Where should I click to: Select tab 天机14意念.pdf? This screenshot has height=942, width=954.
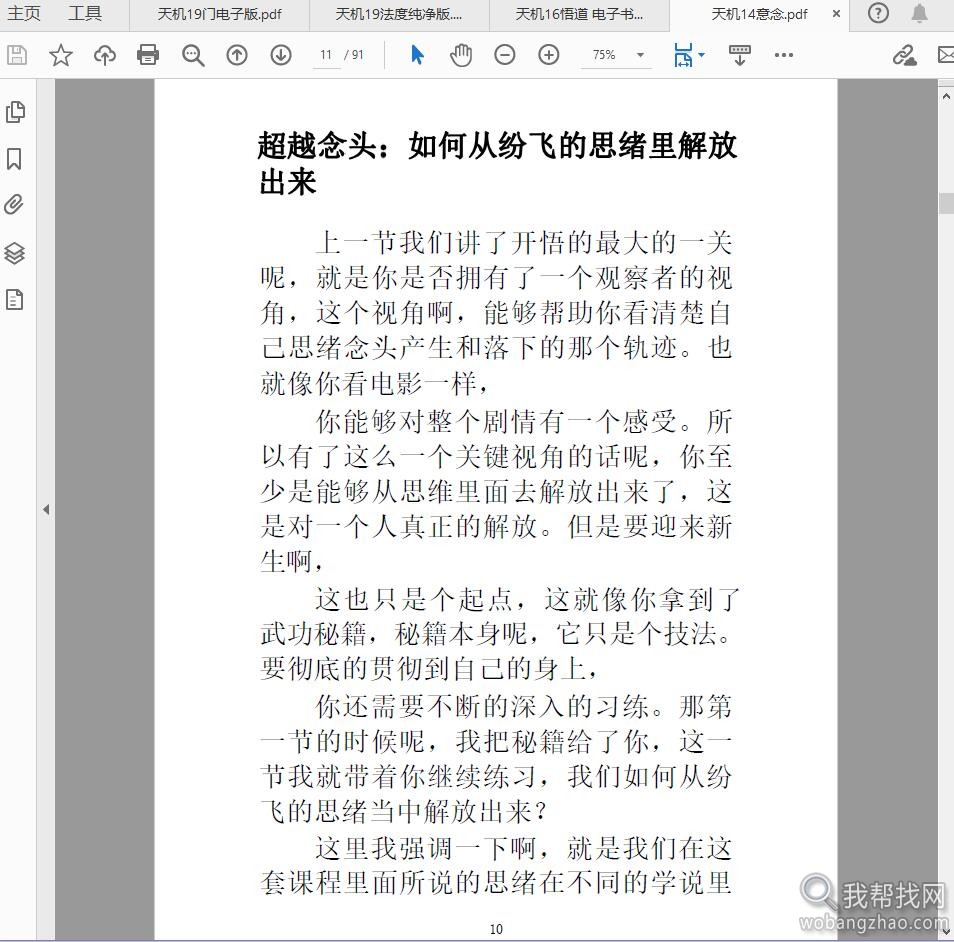pos(760,14)
